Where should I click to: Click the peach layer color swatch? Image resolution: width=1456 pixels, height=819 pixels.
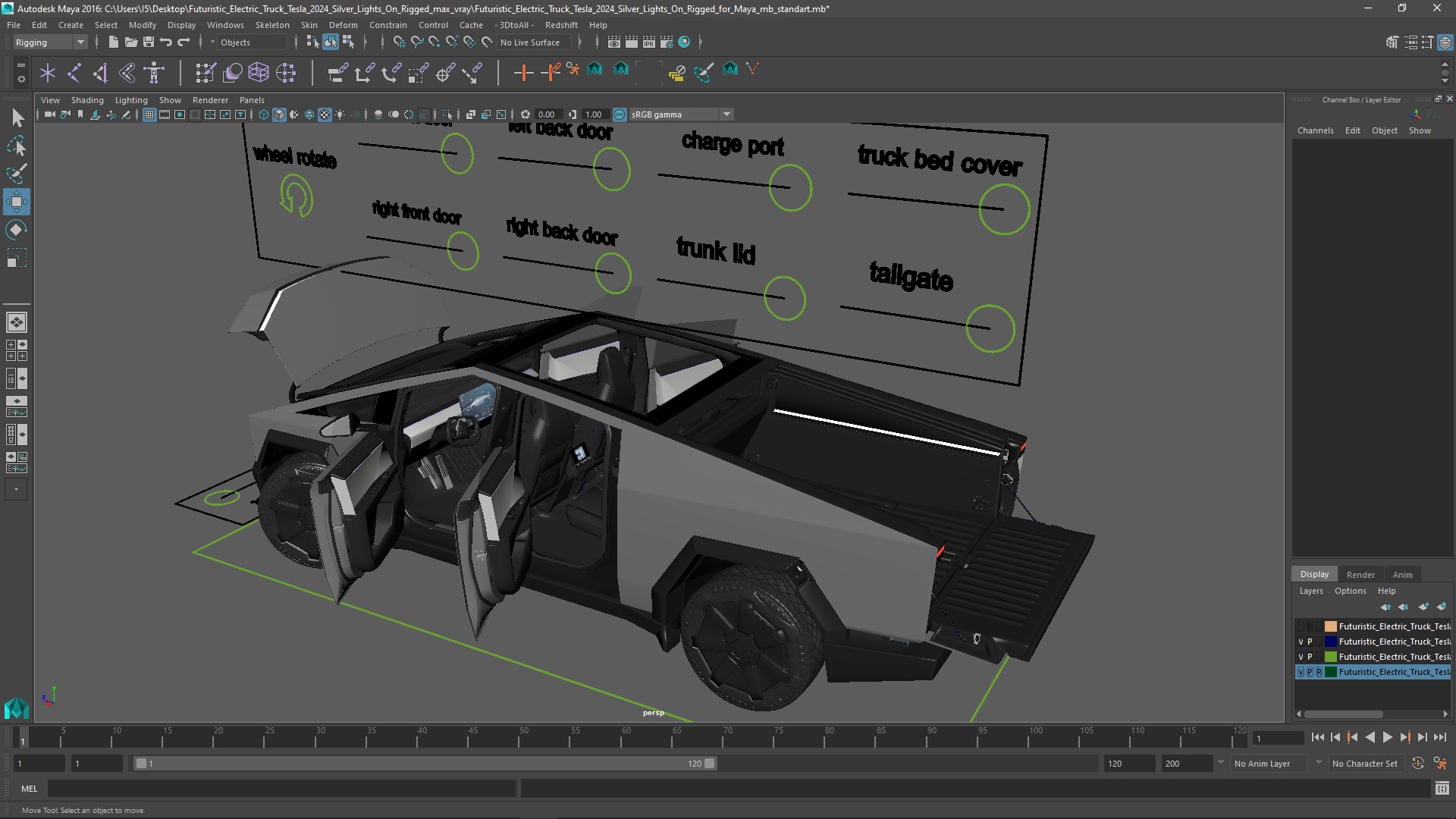(1330, 626)
